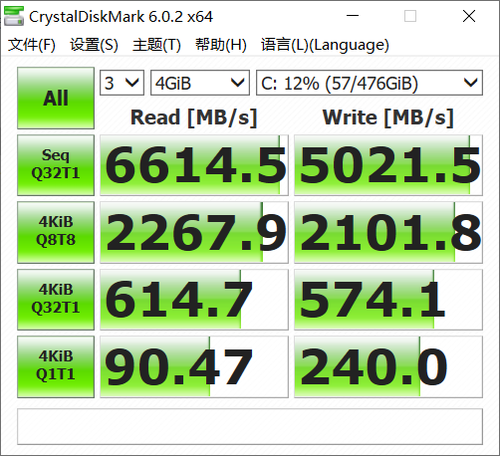Close the CrystalDiskMark window
This screenshot has width=500, height=456.
click(x=469, y=16)
